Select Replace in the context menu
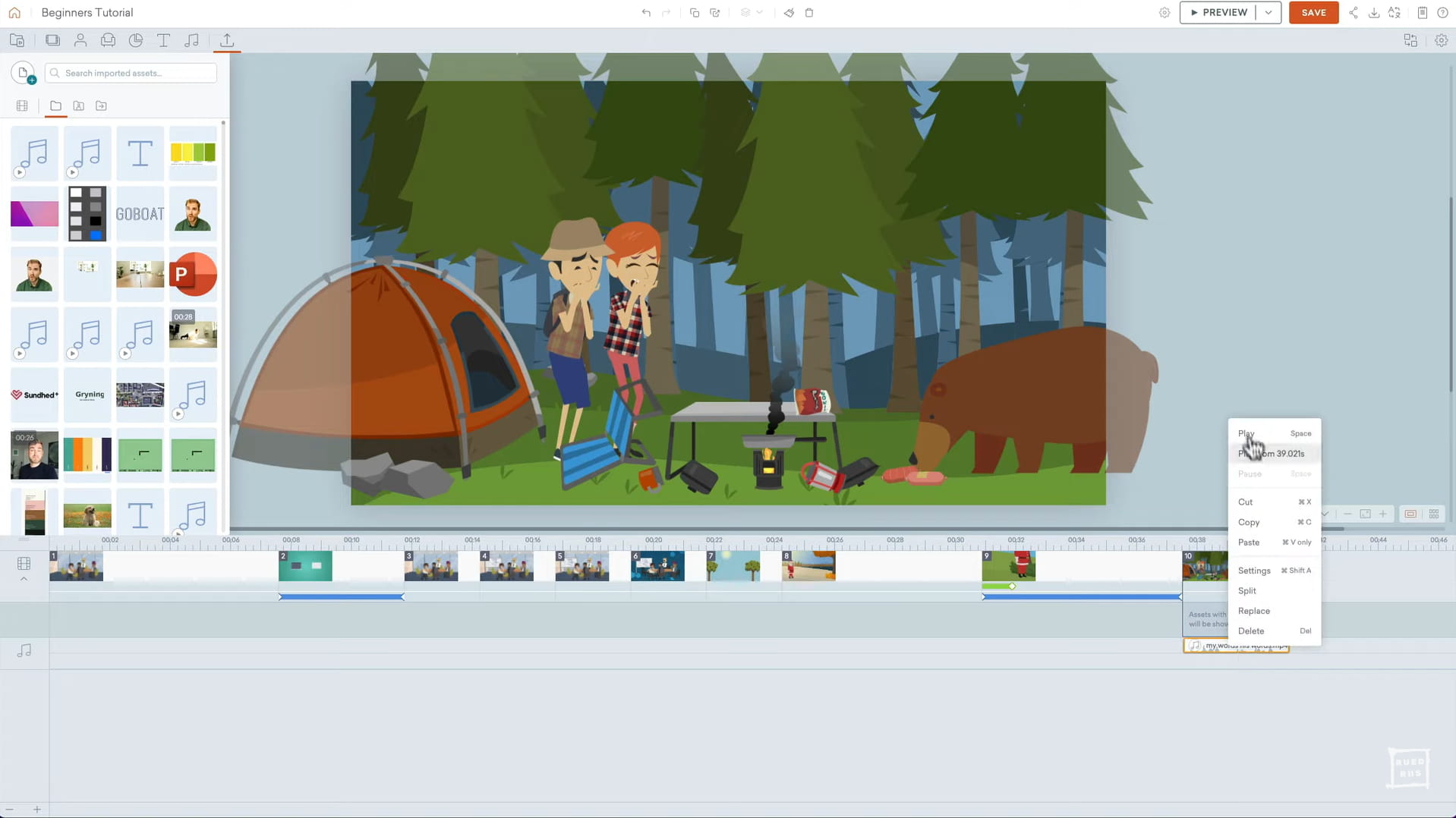1456x818 pixels. [1253, 611]
